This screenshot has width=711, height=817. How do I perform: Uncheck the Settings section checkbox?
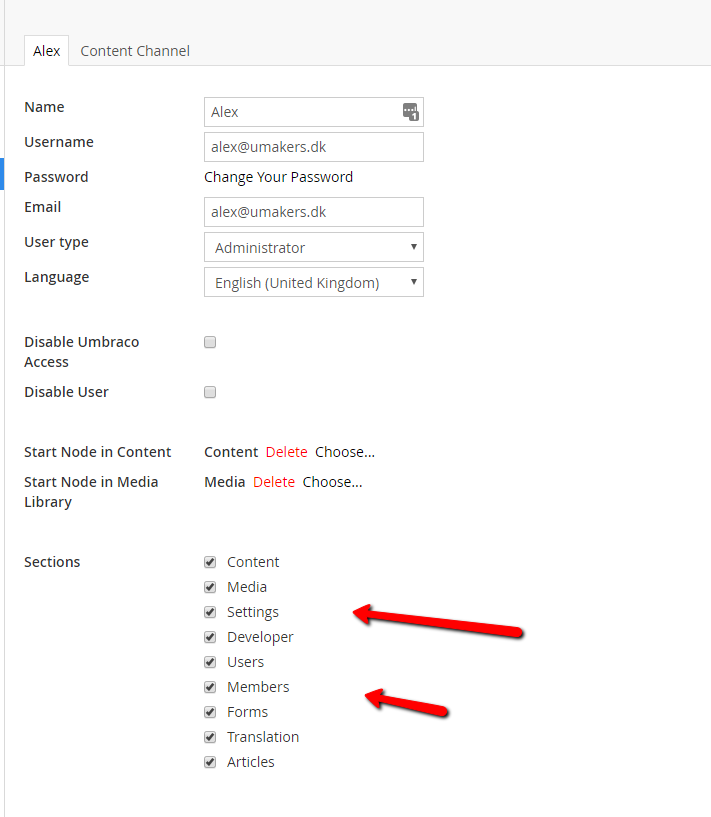(x=210, y=612)
